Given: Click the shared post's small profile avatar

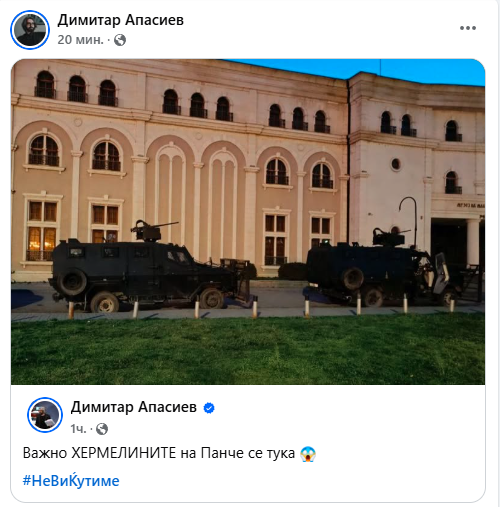Looking at the screenshot, I should pyautogui.click(x=45, y=415).
